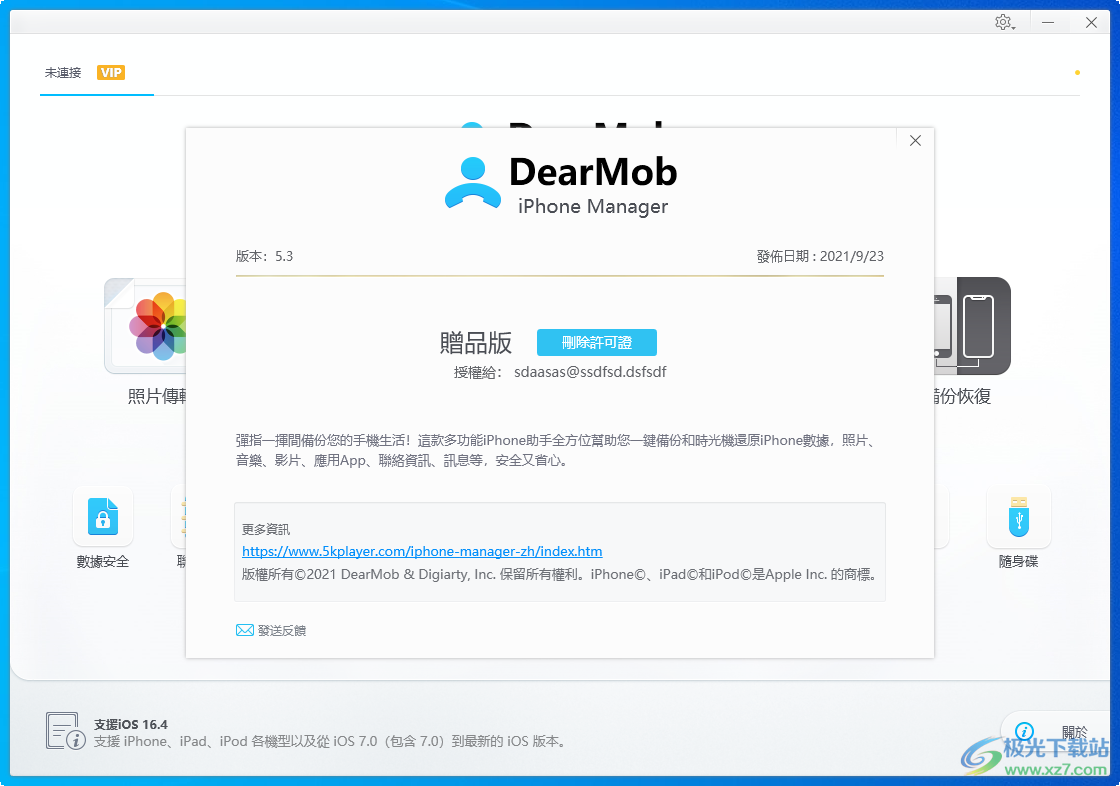Image resolution: width=1120 pixels, height=786 pixels.
Task: Click the licensed email sdaasas@ssdfsd.dsfsdf
Action: [x=590, y=372]
